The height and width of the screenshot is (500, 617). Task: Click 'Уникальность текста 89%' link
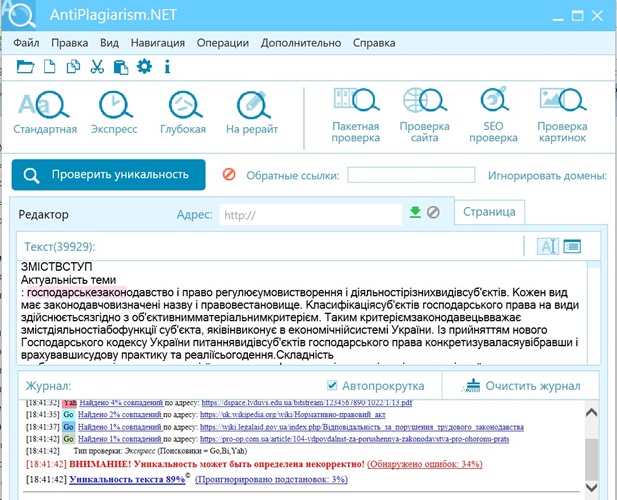127,480
